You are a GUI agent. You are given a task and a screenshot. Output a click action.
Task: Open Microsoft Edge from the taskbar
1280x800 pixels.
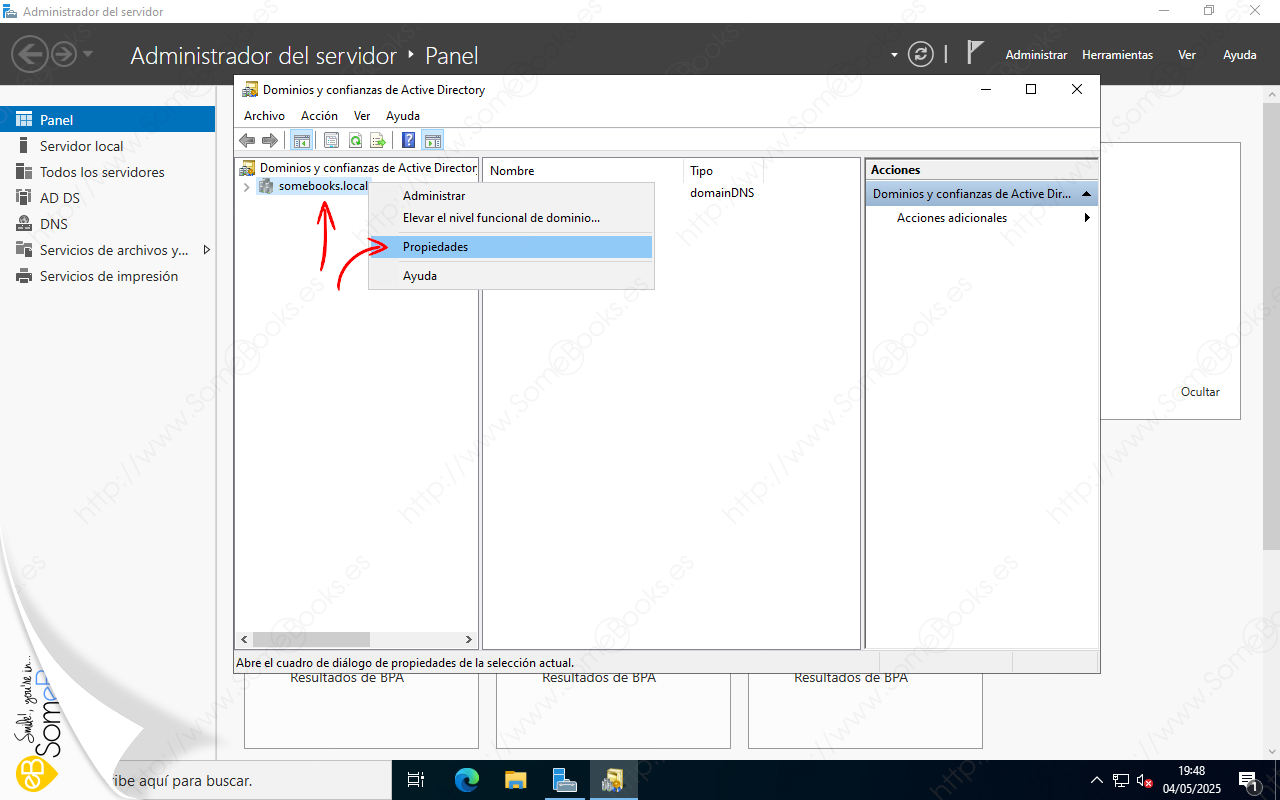click(x=466, y=780)
